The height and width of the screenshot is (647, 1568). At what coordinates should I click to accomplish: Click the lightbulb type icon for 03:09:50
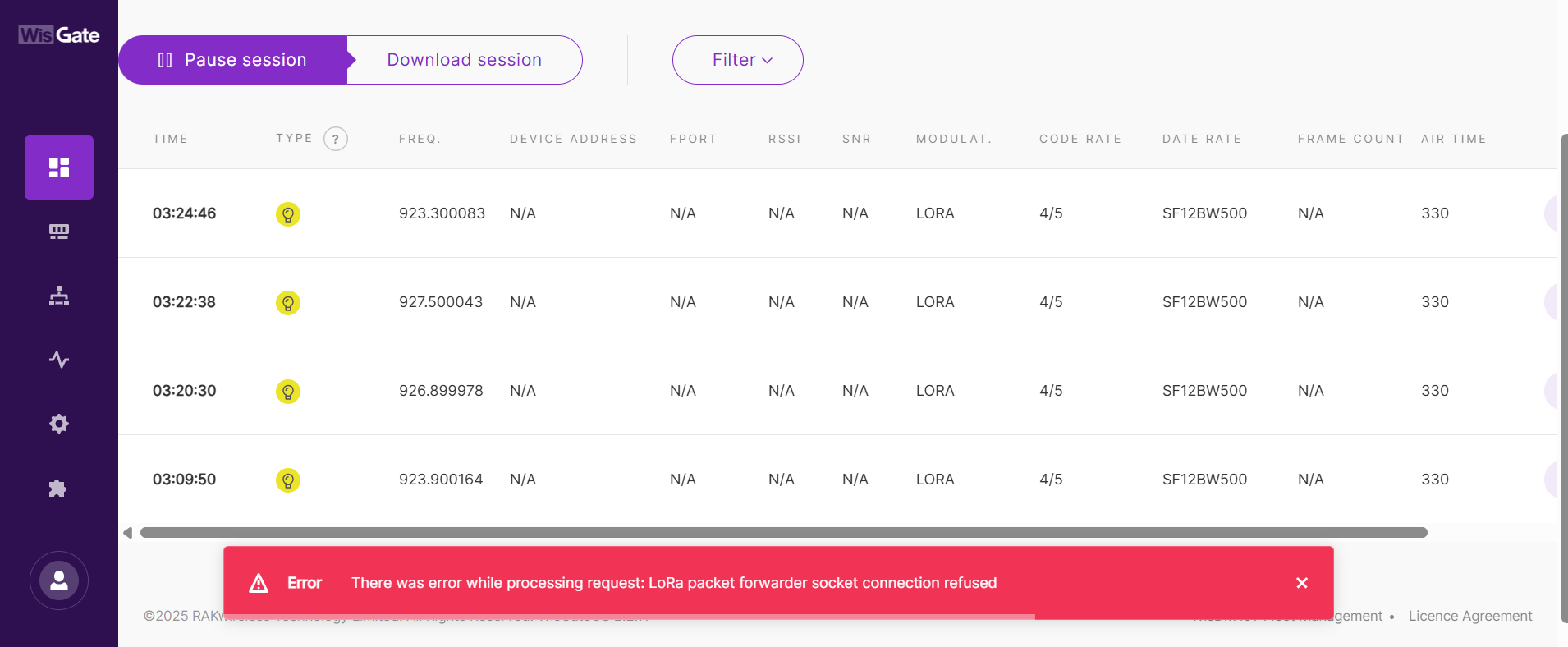[x=288, y=480]
